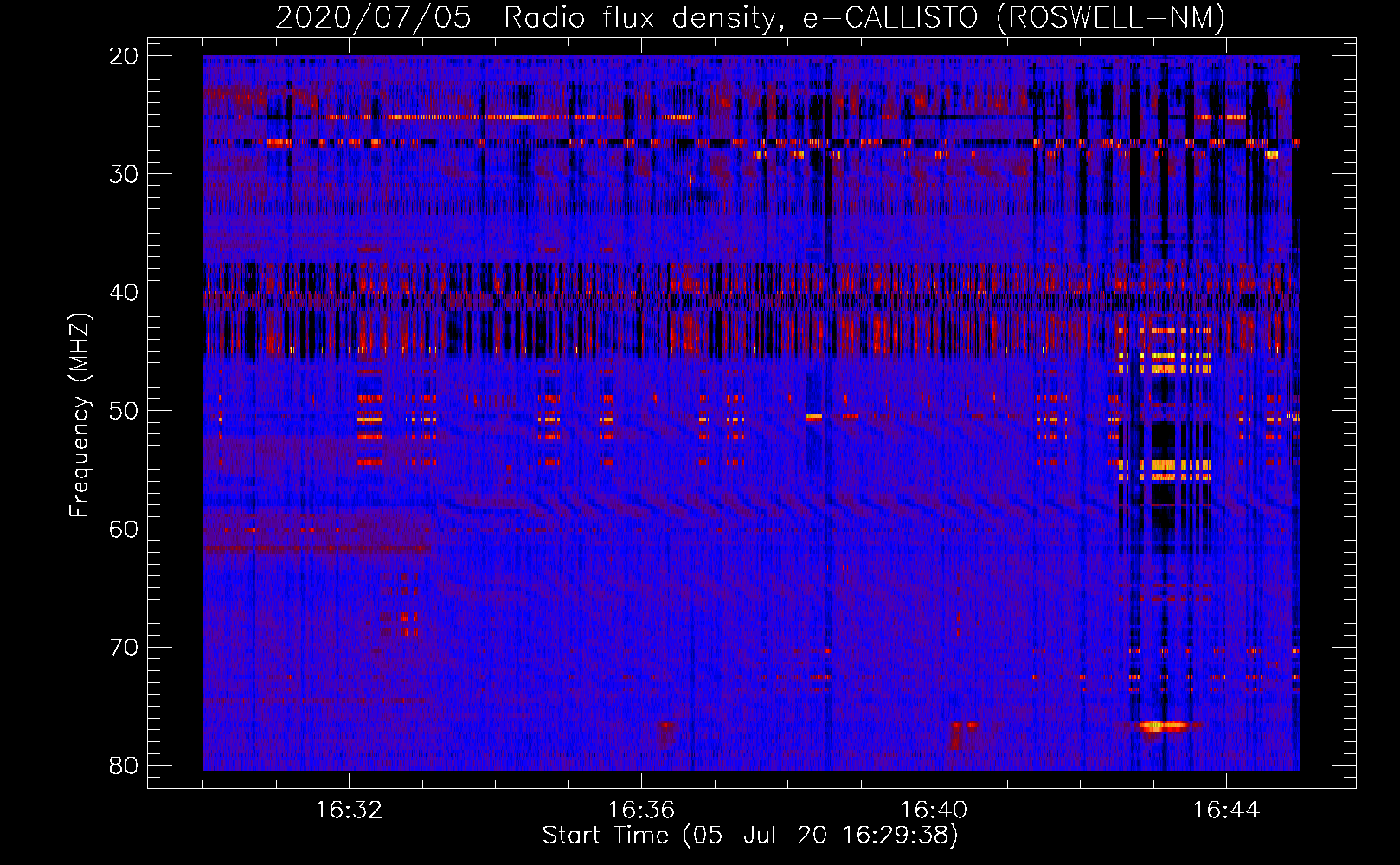Viewport: 1400px width, 865px height.
Task: Click the 40 frequency tick label
Action: (x=125, y=292)
